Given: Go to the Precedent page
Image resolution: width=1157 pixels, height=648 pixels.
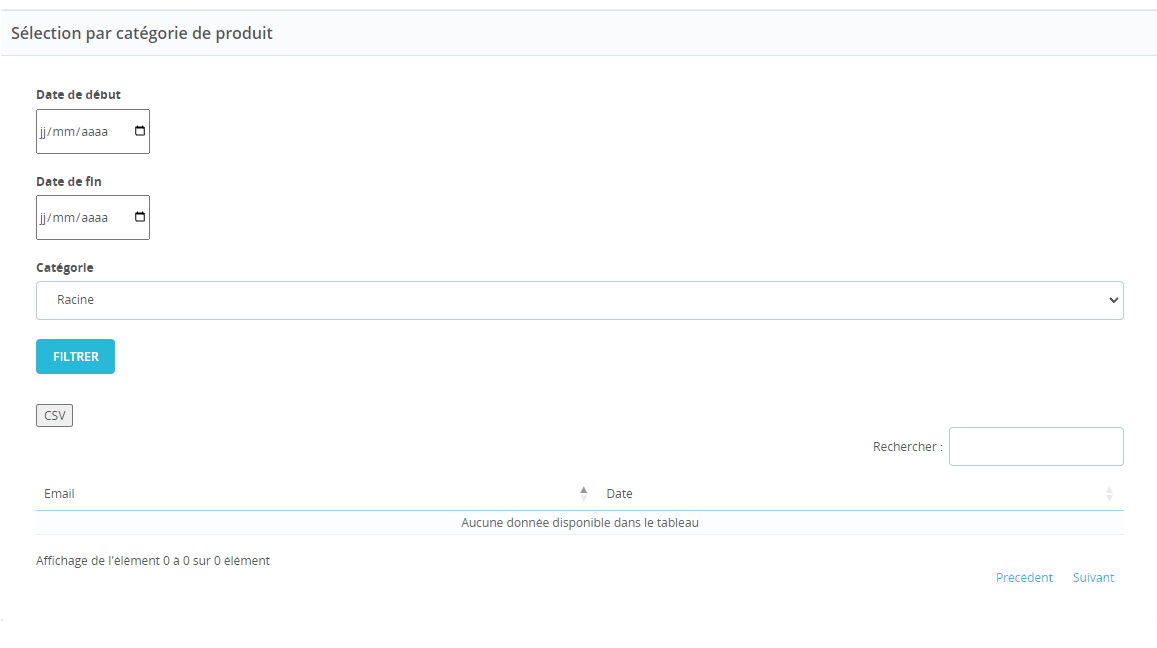Looking at the screenshot, I should pos(1024,577).
